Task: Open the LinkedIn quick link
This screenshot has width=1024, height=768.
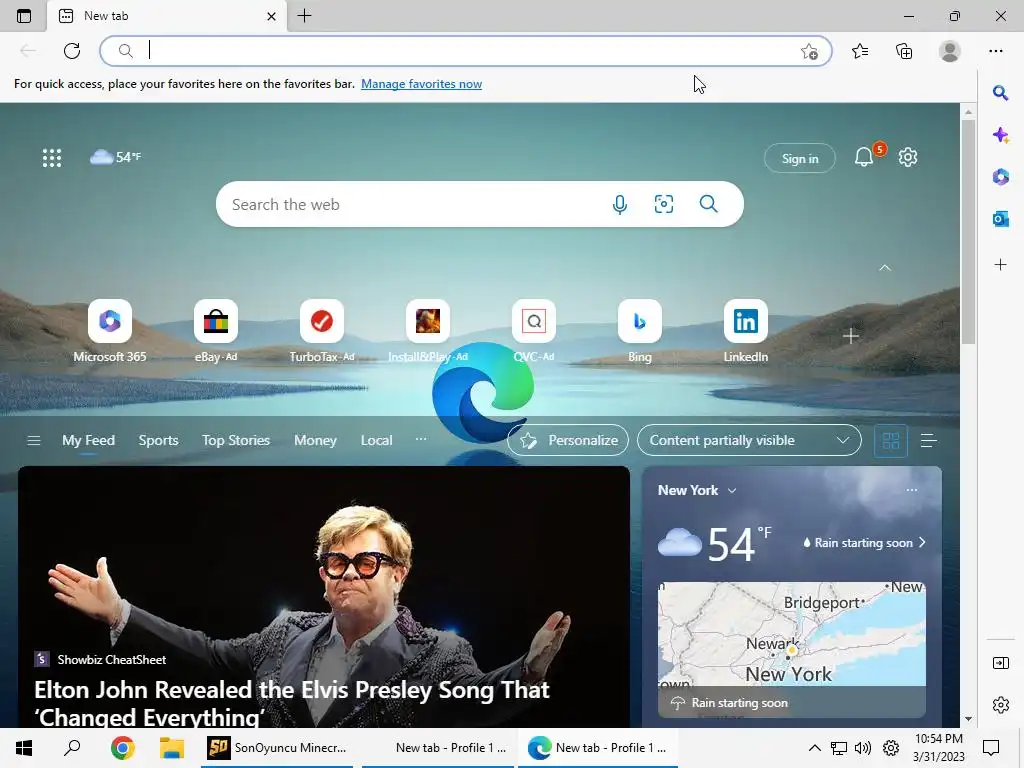Action: (746, 331)
